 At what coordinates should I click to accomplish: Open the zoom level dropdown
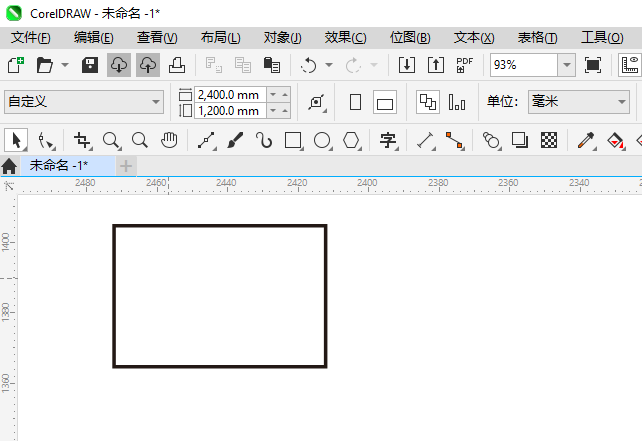pyautogui.click(x=567, y=65)
